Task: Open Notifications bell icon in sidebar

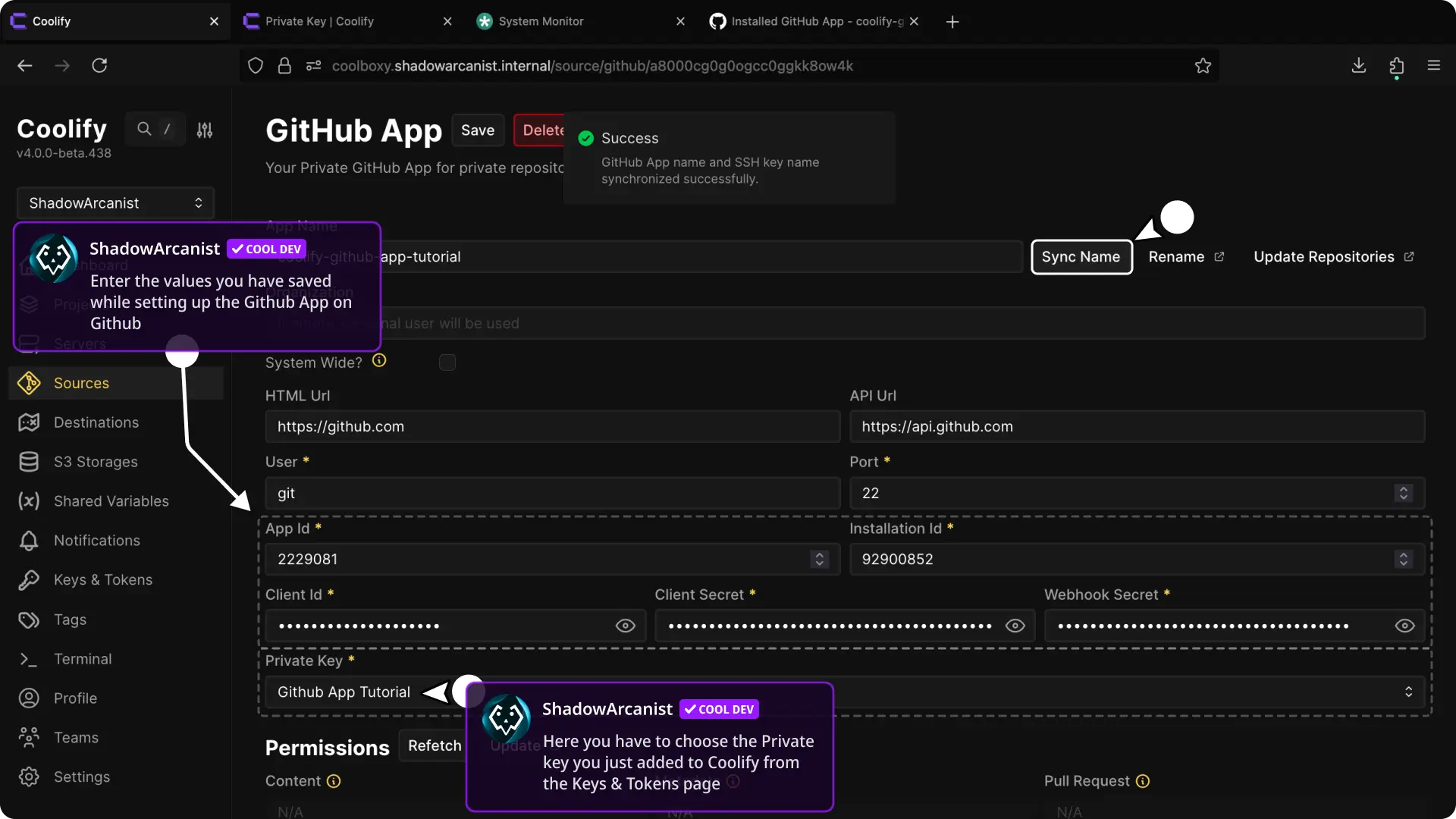Action: point(29,541)
